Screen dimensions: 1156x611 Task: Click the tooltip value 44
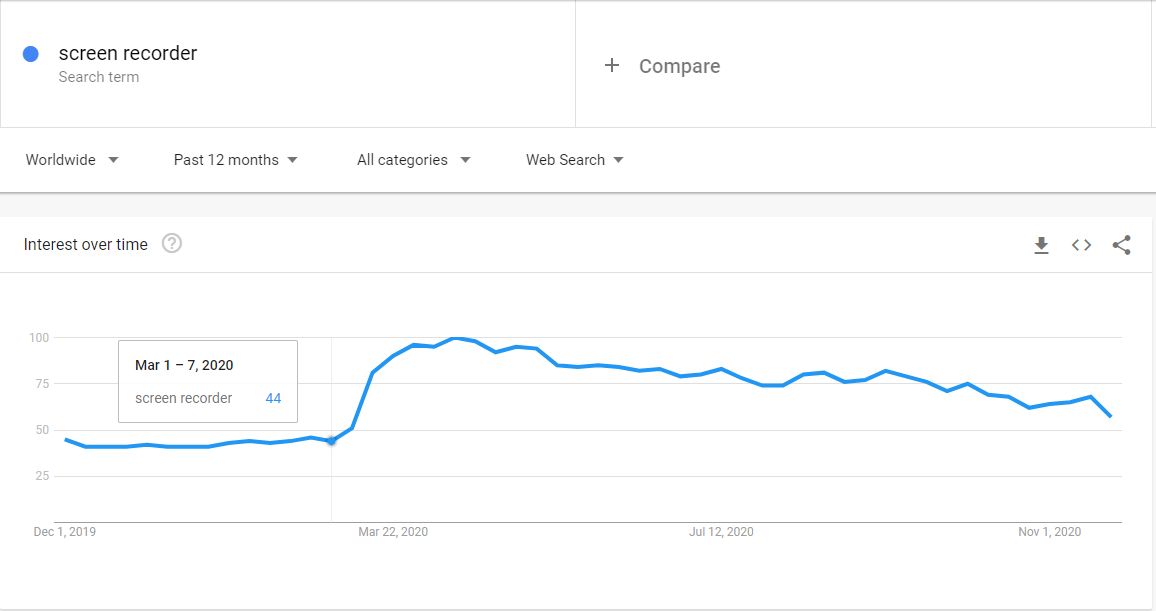pos(273,398)
